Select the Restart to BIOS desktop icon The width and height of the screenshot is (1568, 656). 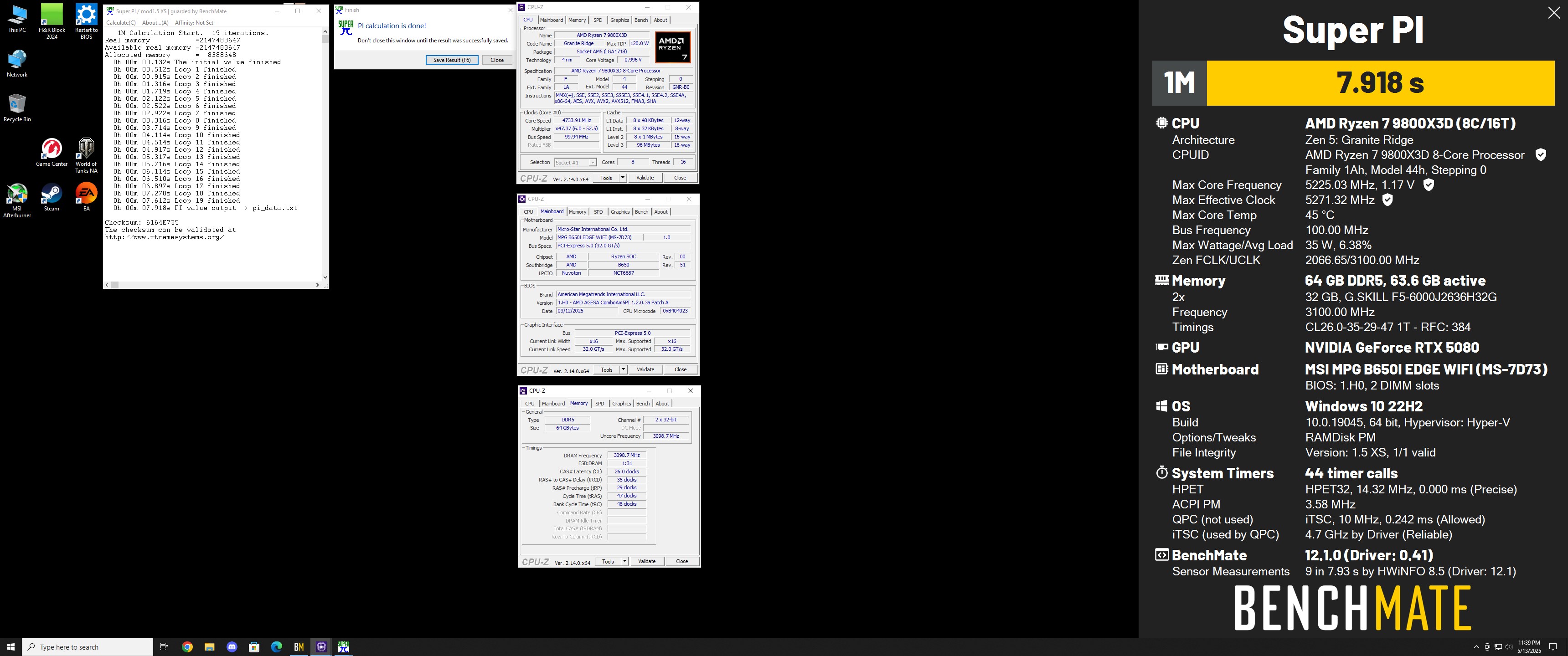pos(87,21)
